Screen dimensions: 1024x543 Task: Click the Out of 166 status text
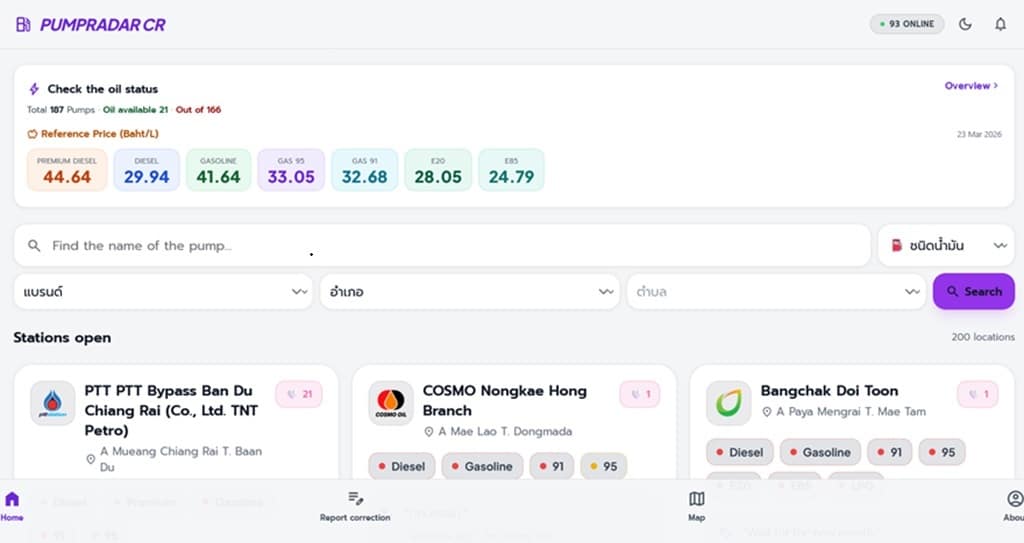point(199,110)
